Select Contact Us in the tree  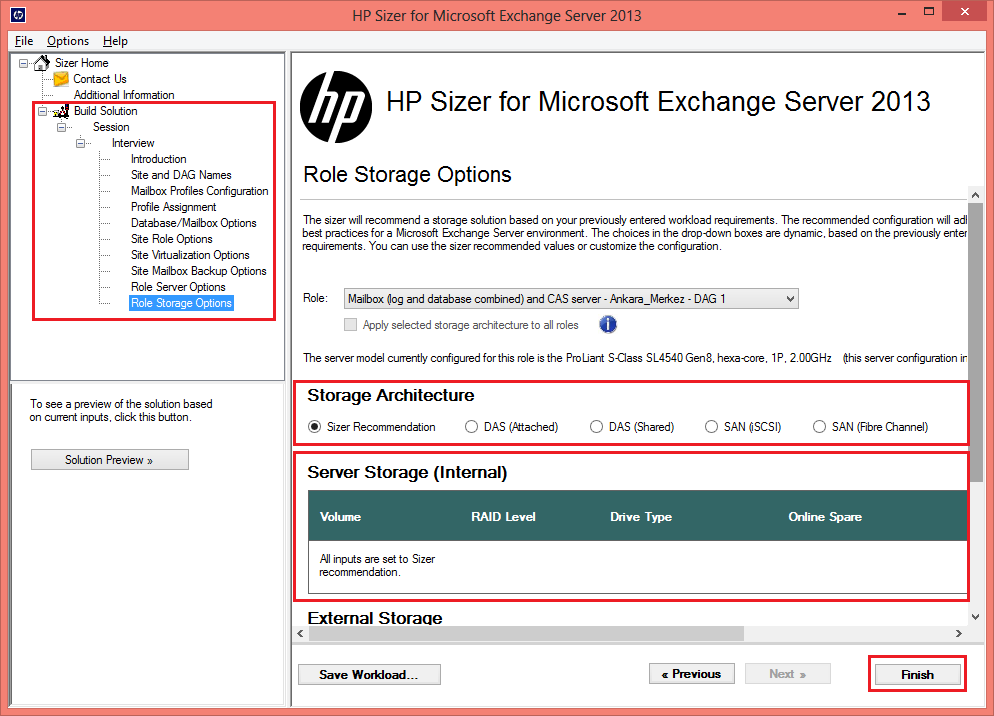click(x=100, y=79)
